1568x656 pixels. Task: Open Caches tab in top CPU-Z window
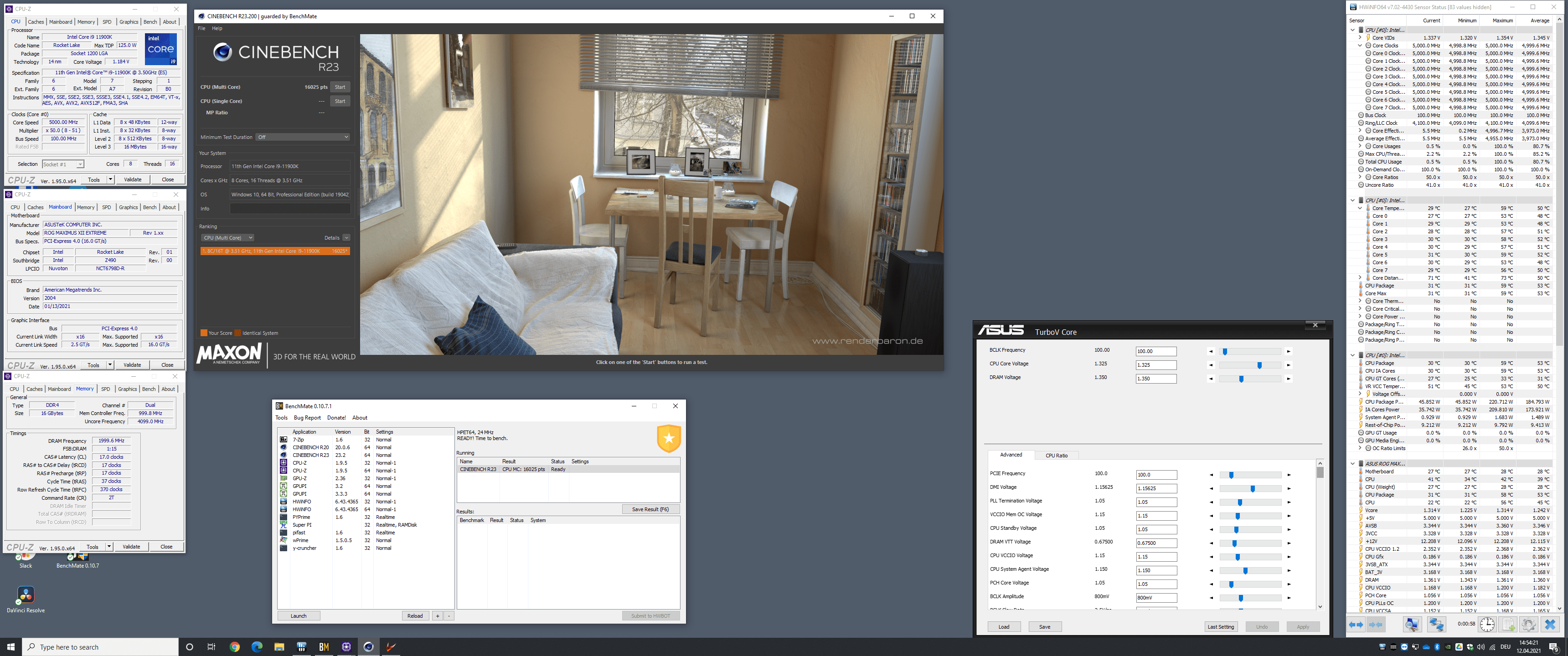[36, 22]
